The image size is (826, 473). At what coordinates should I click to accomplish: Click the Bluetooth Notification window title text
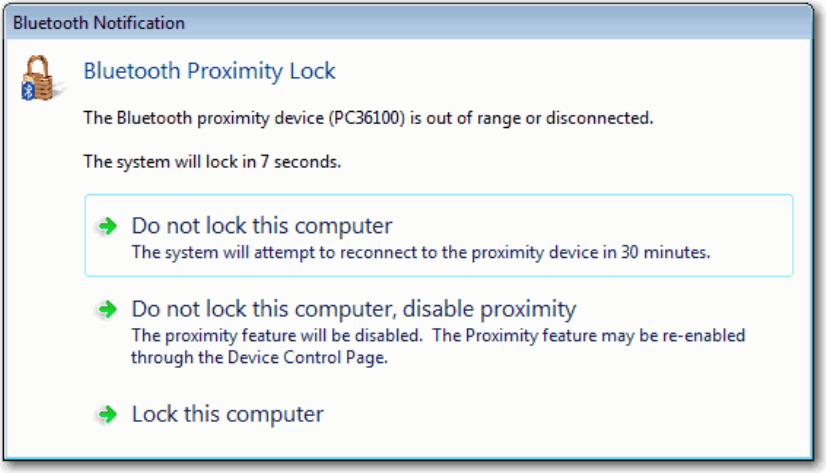point(99,23)
